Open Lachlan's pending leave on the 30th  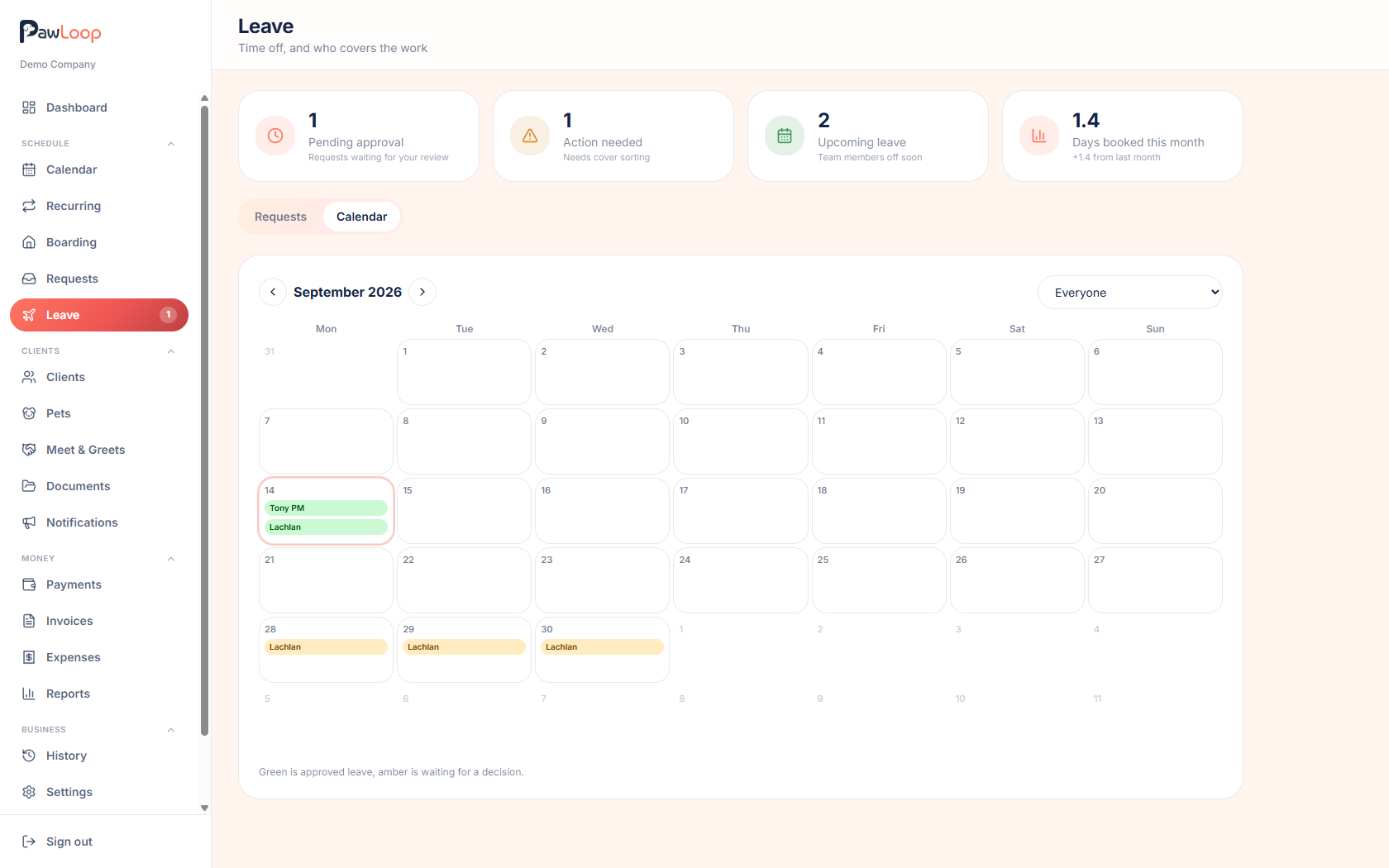602,647
